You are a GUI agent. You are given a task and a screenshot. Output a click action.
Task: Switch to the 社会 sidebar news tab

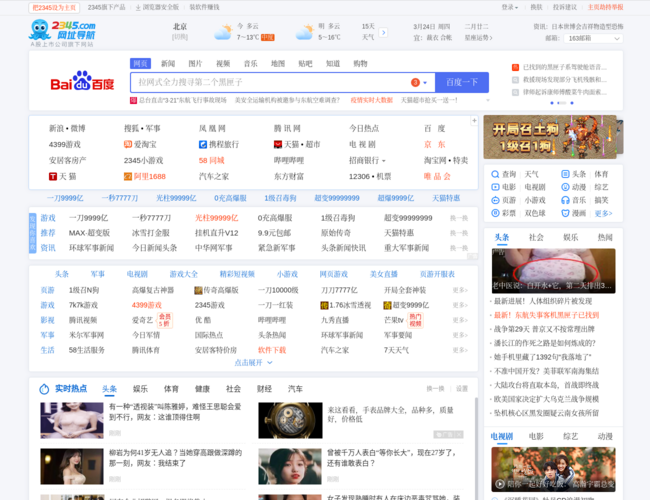(536, 238)
